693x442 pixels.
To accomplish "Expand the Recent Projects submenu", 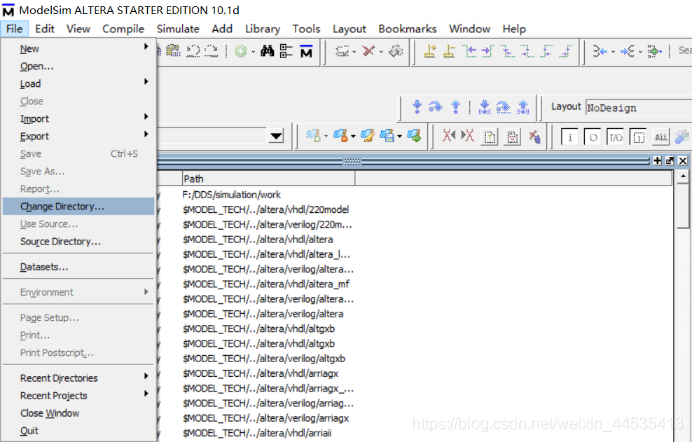I will point(146,393).
